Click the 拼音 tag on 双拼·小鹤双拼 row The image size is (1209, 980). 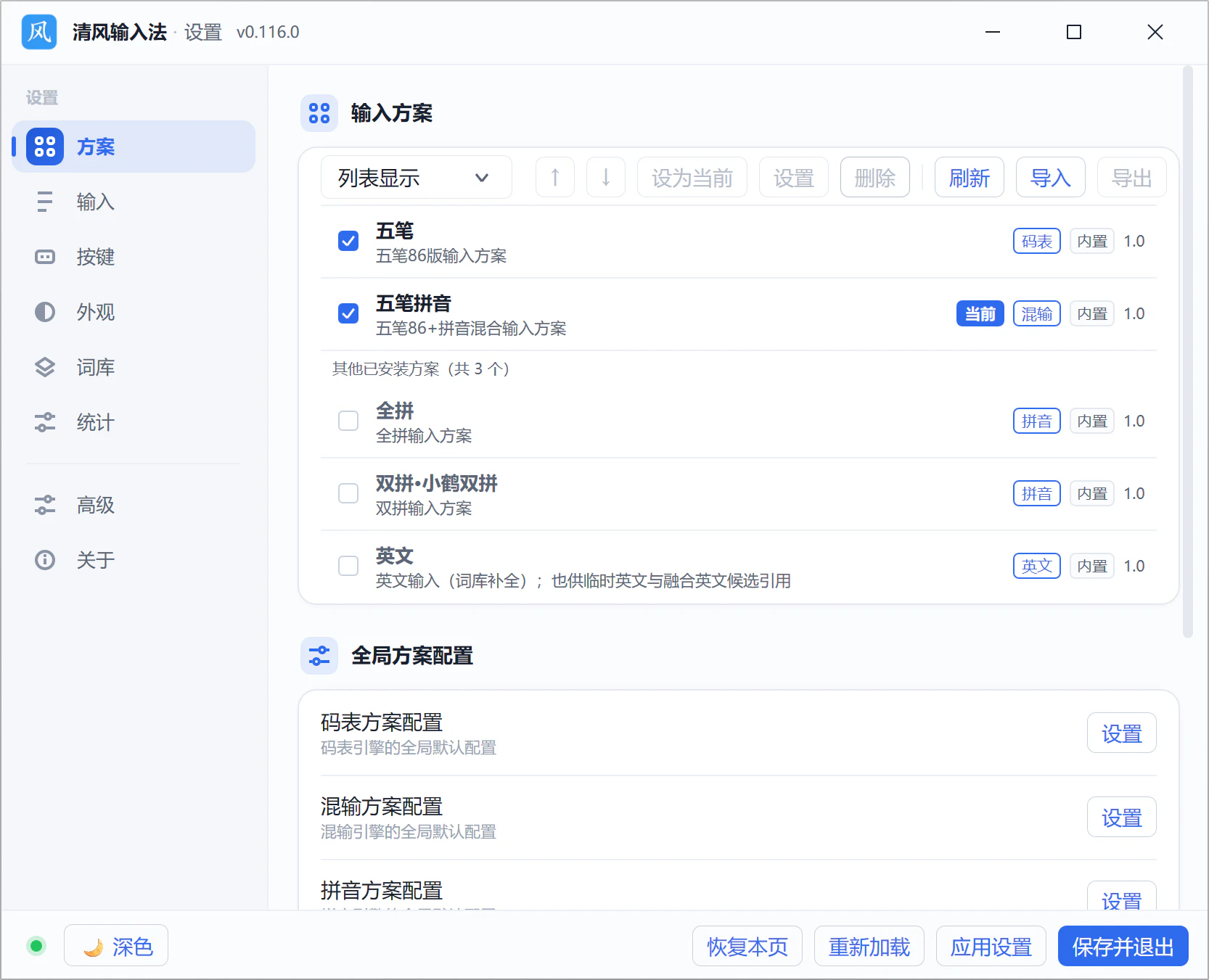coord(1037,493)
